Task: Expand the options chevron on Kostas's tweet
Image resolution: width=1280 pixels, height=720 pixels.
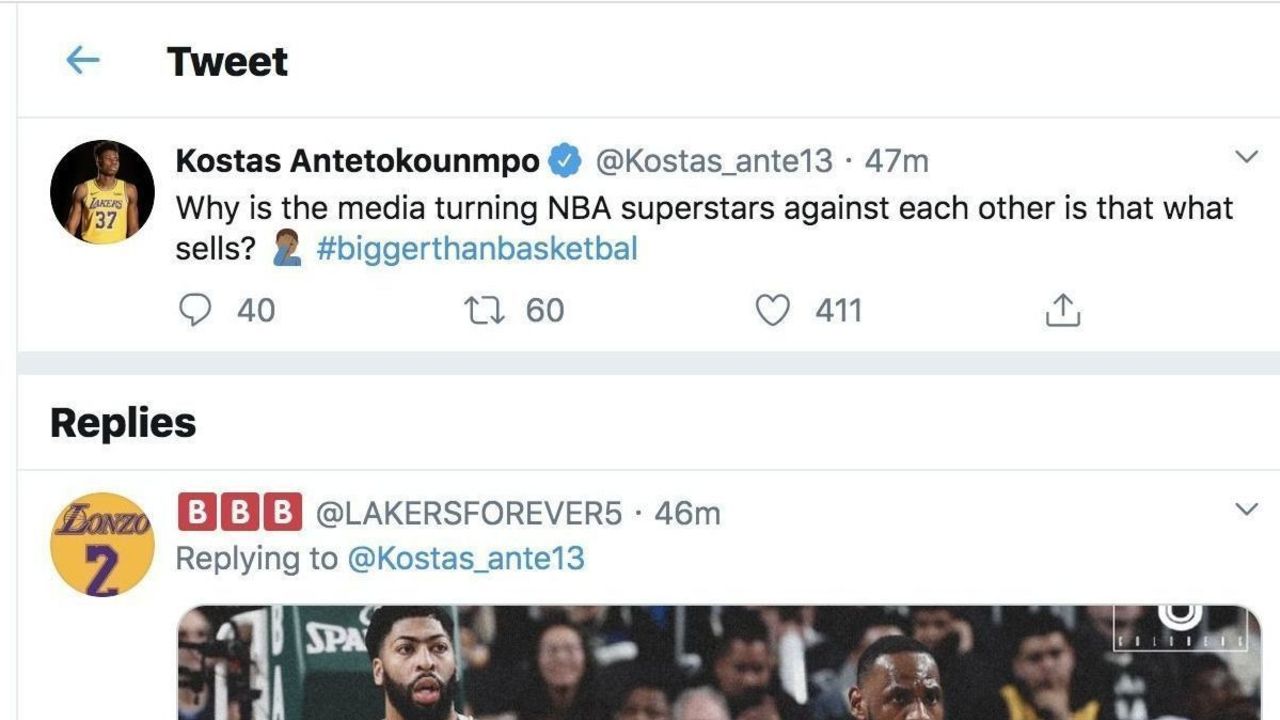Action: coord(1246,157)
